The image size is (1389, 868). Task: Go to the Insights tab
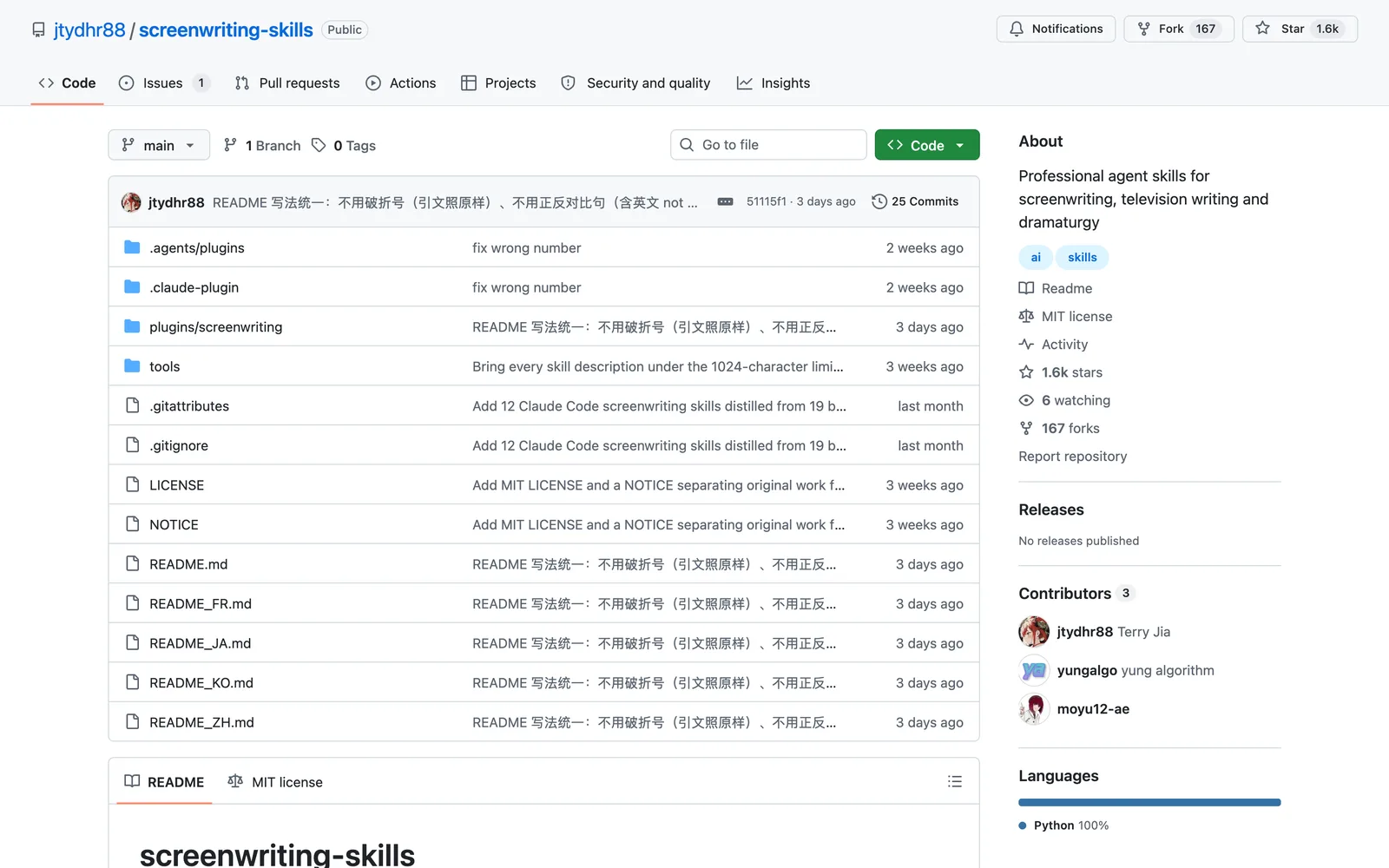pos(773,83)
